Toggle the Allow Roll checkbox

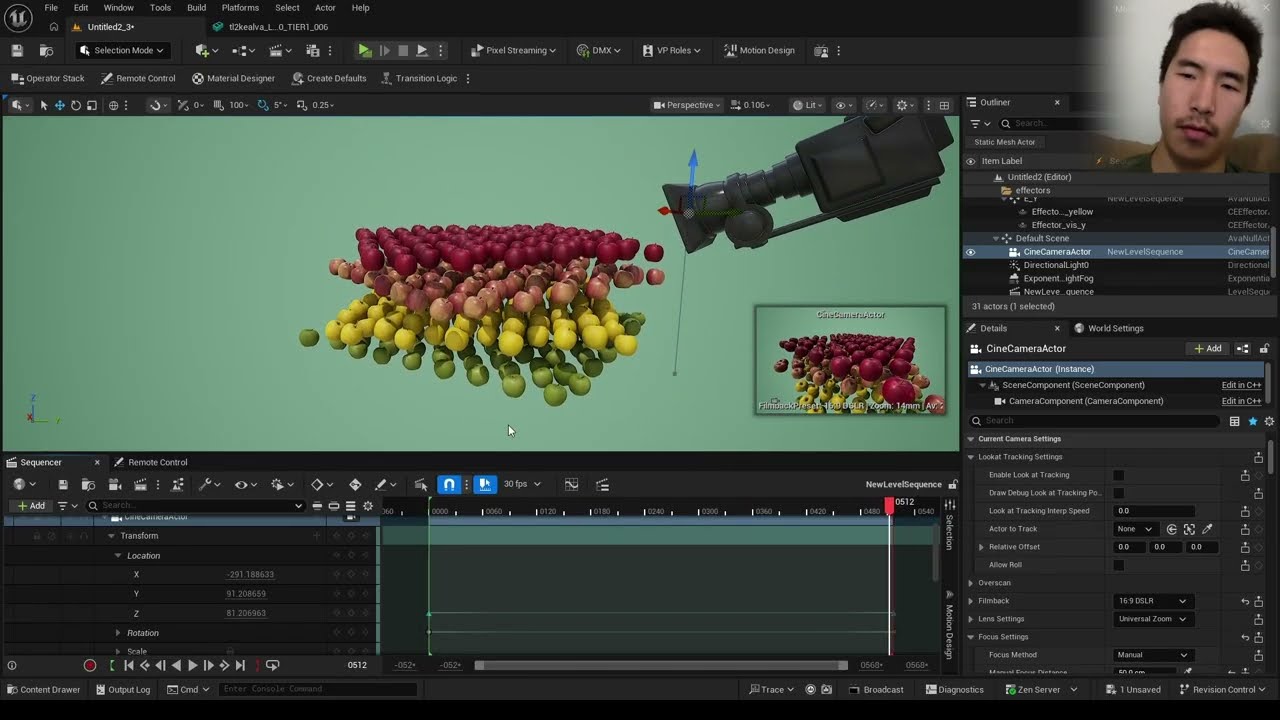(1118, 565)
